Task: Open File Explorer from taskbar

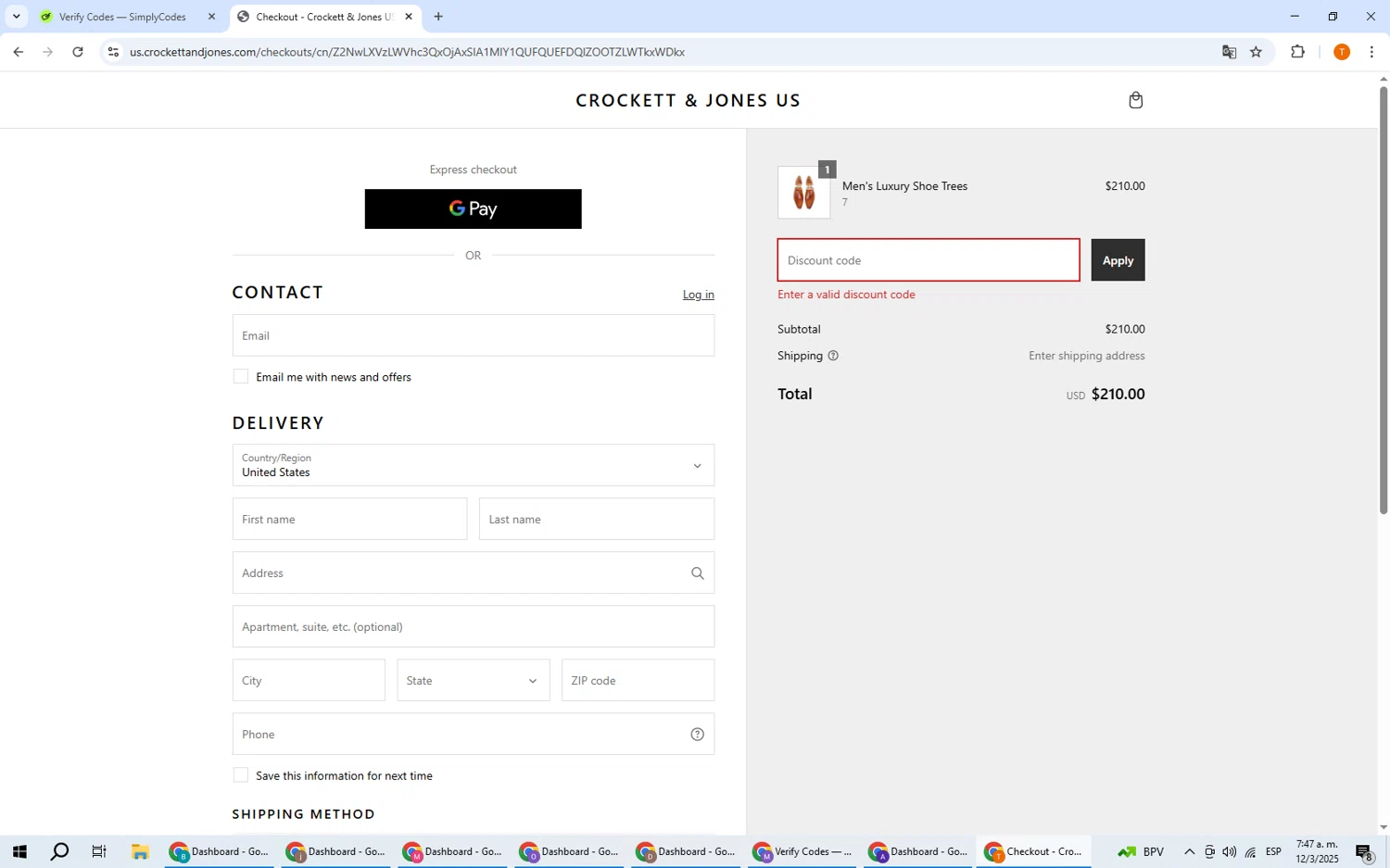Action: (140, 851)
